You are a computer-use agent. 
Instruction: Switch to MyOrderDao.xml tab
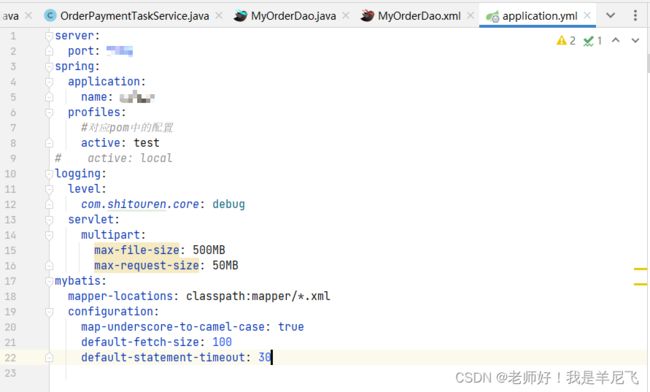(419, 16)
